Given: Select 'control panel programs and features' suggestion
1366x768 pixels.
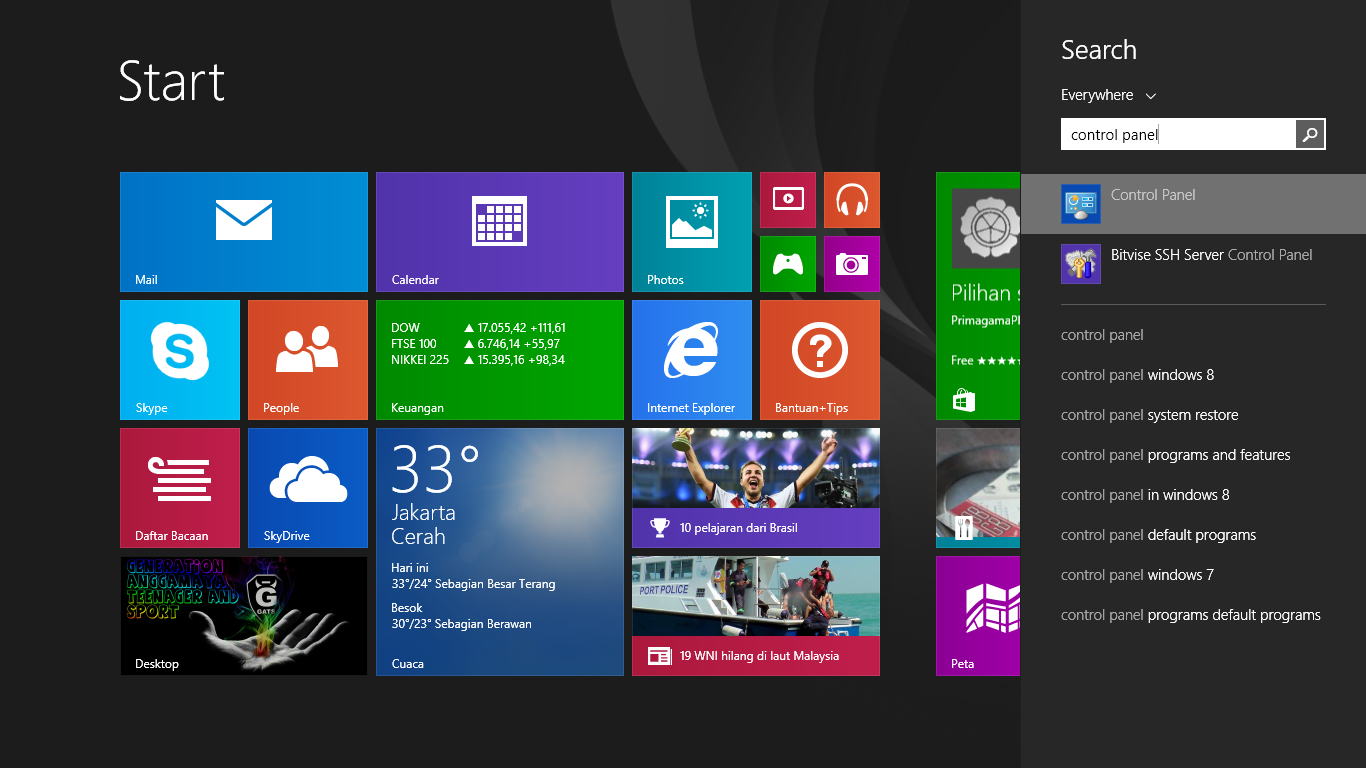Looking at the screenshot, I should 1176,455.
